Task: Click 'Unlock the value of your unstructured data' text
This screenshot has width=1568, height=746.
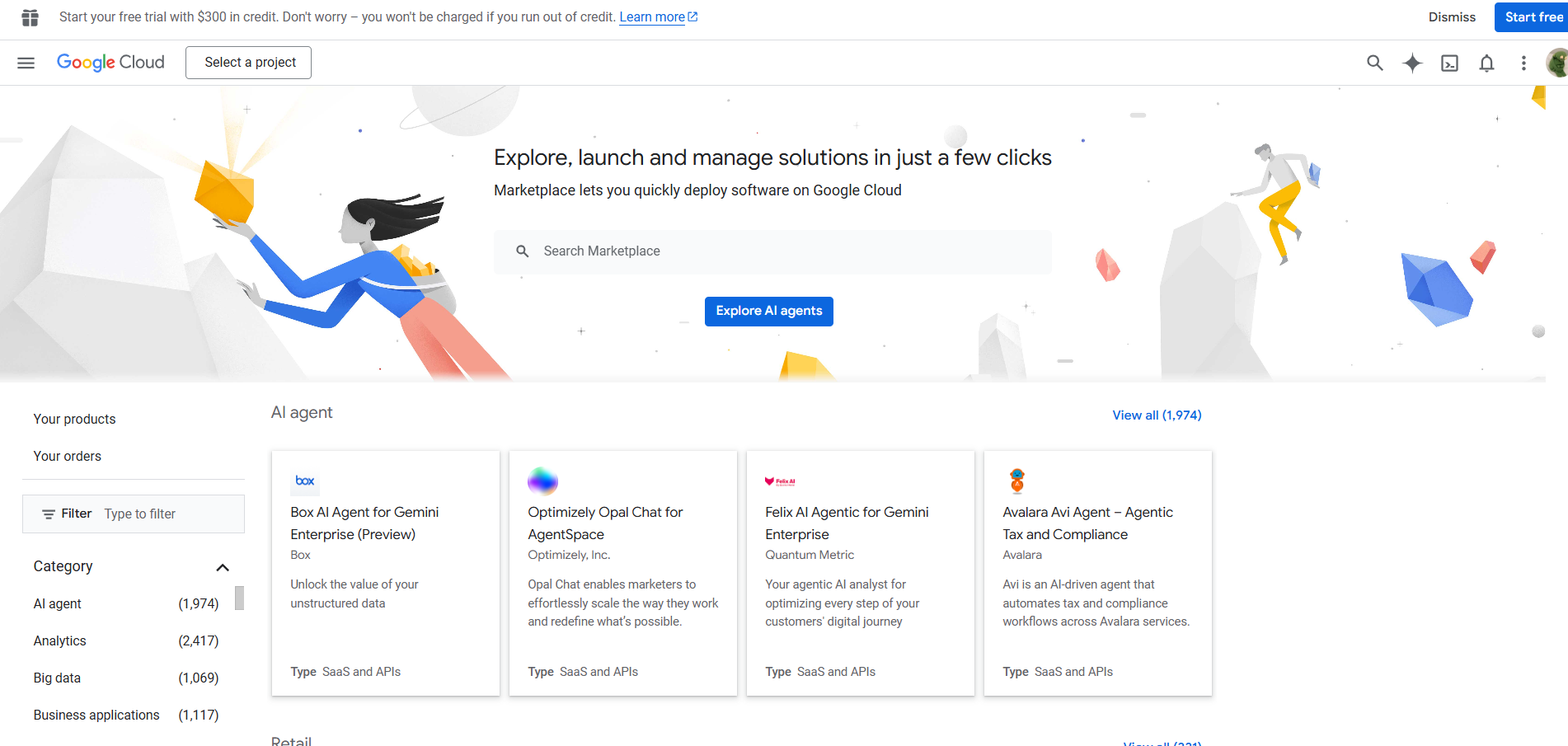Action: [354, 594]
